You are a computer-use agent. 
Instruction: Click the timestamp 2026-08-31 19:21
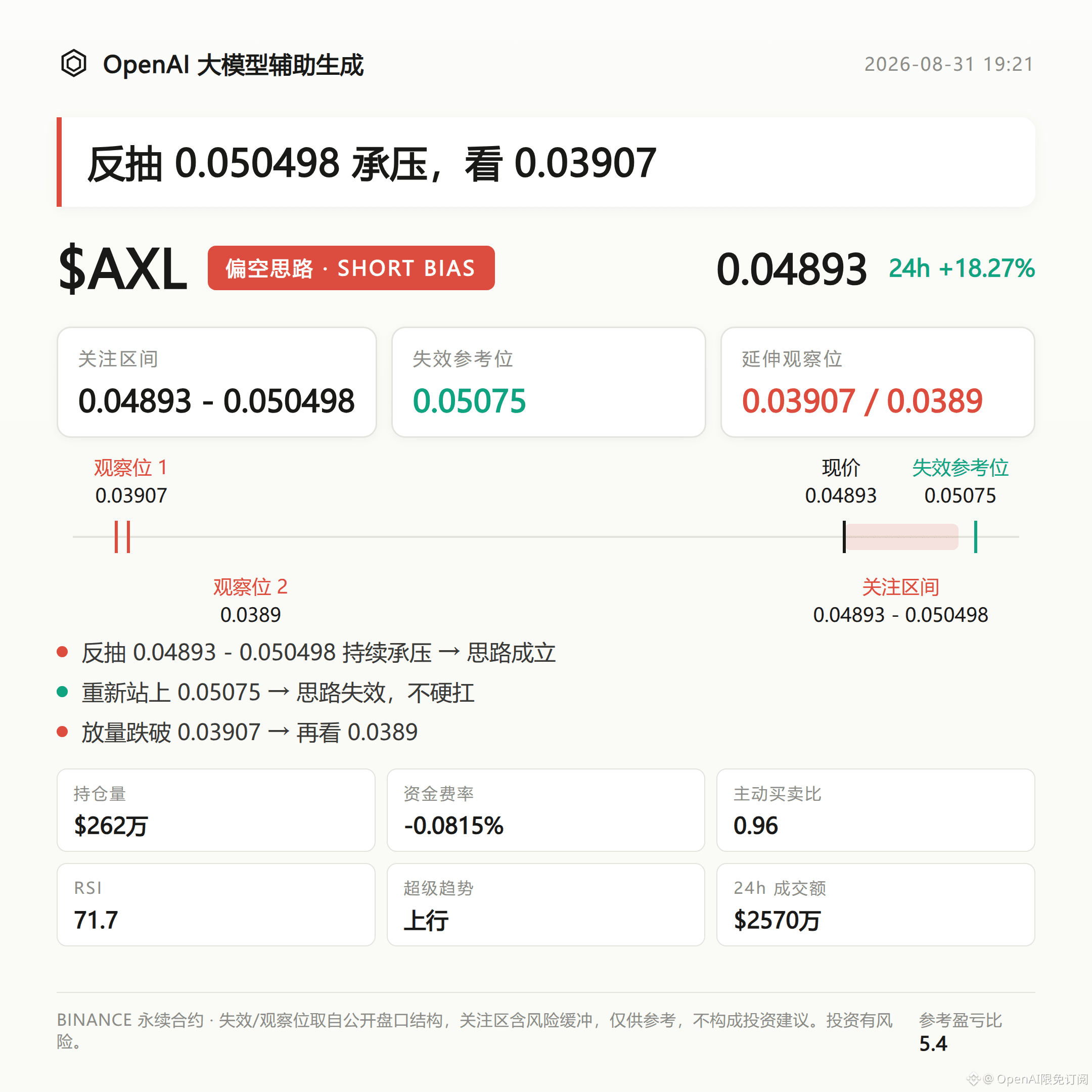click(x=949, y=64)
